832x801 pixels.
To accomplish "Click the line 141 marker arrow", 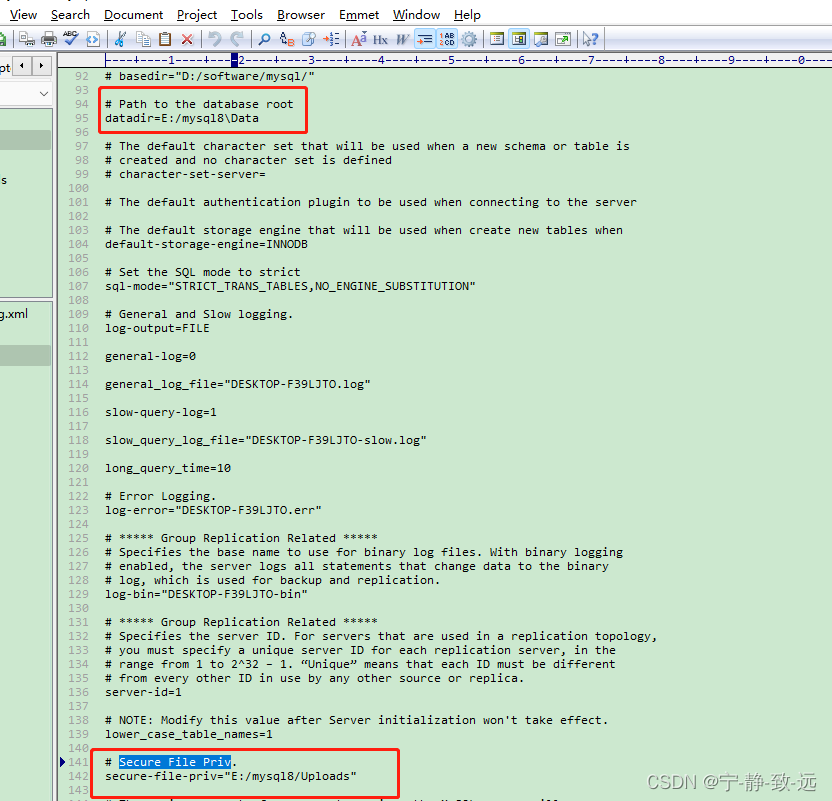I will pyautogui.click(x=62, y=762).
